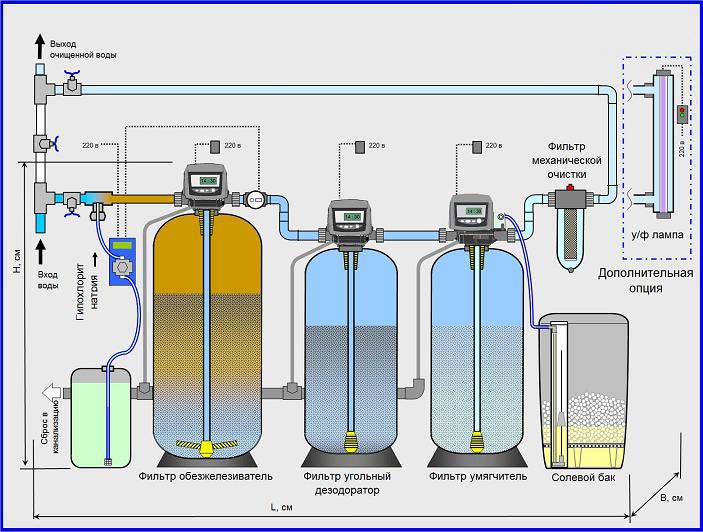
Task: Click the round water meter beside the first filter
Action: point(256,200)
